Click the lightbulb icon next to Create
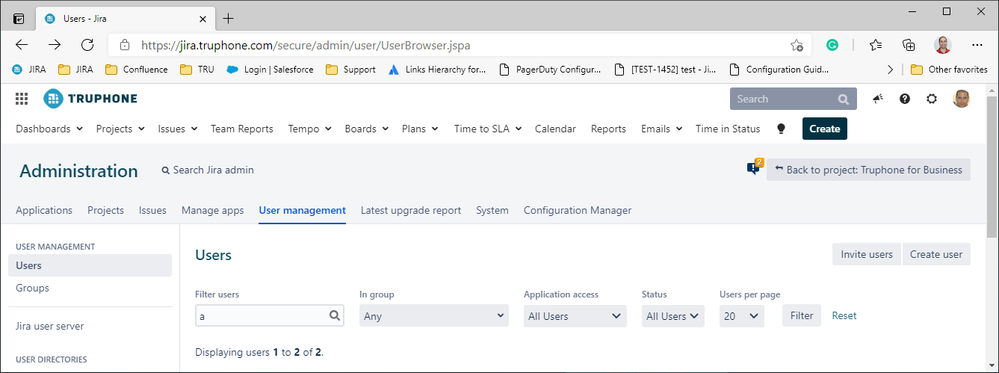 [x=781, y=129]
